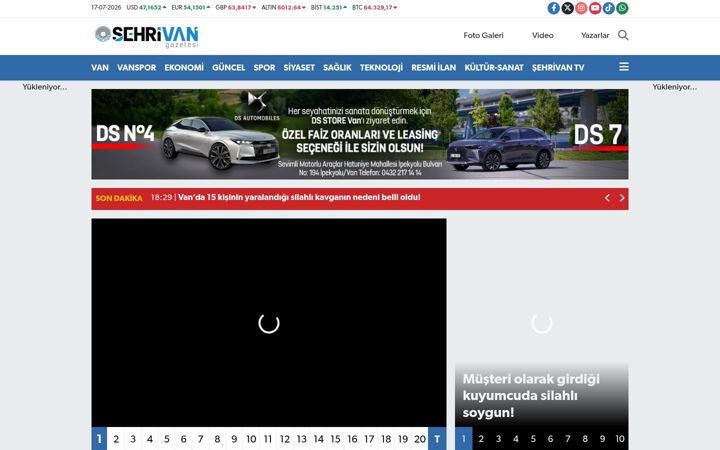Select slide 1 in side slider
720x450 pixels.
(x=464, y=439)
